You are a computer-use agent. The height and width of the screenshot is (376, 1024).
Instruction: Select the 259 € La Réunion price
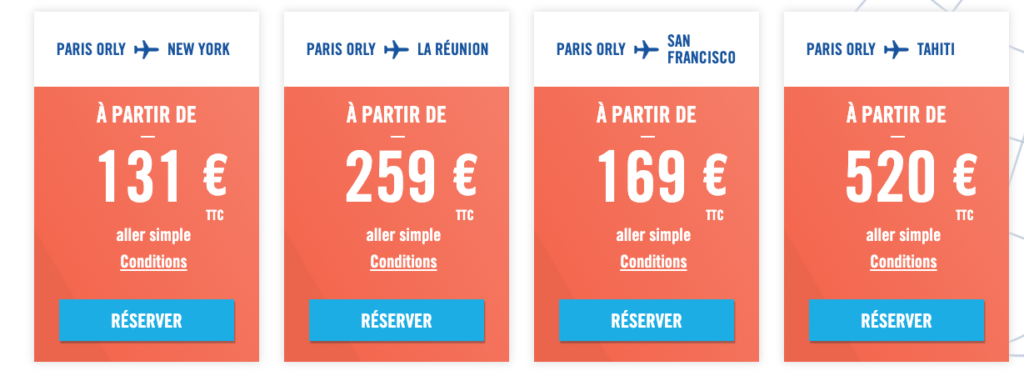411,176
